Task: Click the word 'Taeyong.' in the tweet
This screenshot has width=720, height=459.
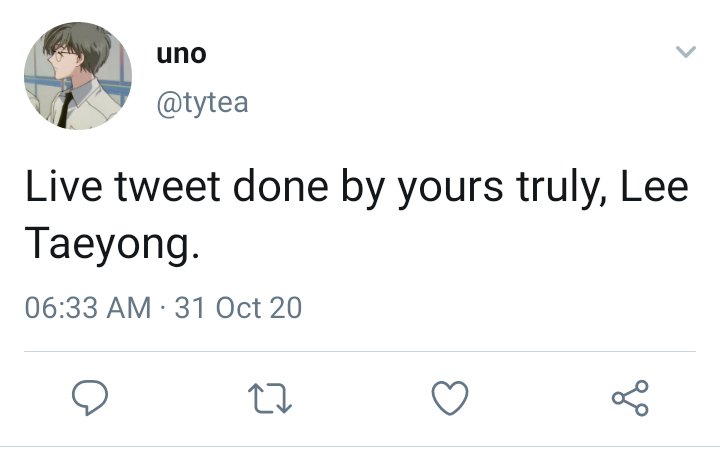Action: [112, 245]
